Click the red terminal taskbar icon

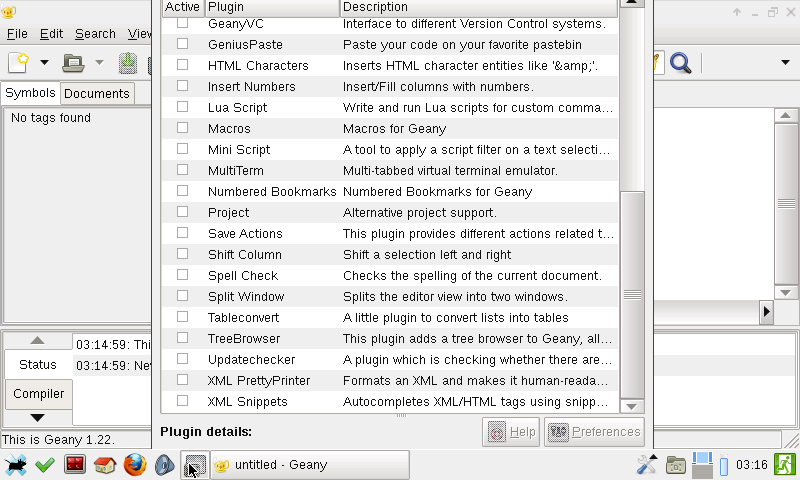(x=74, y=465)
